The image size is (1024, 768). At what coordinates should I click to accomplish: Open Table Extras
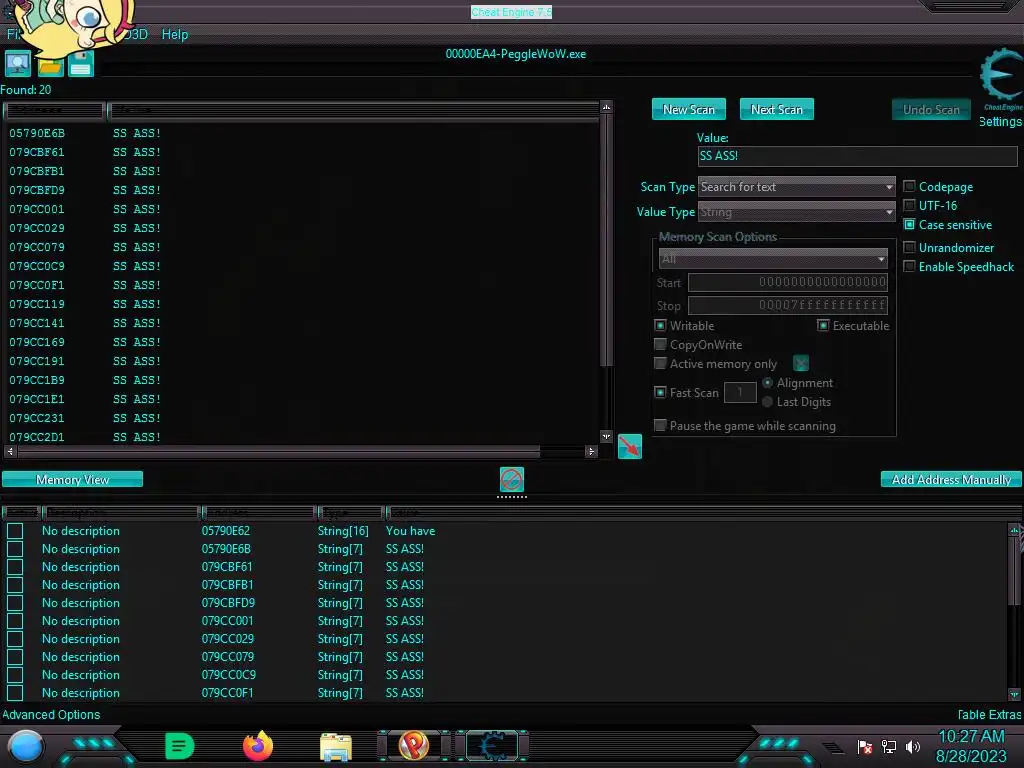click(x=989, y=714)
